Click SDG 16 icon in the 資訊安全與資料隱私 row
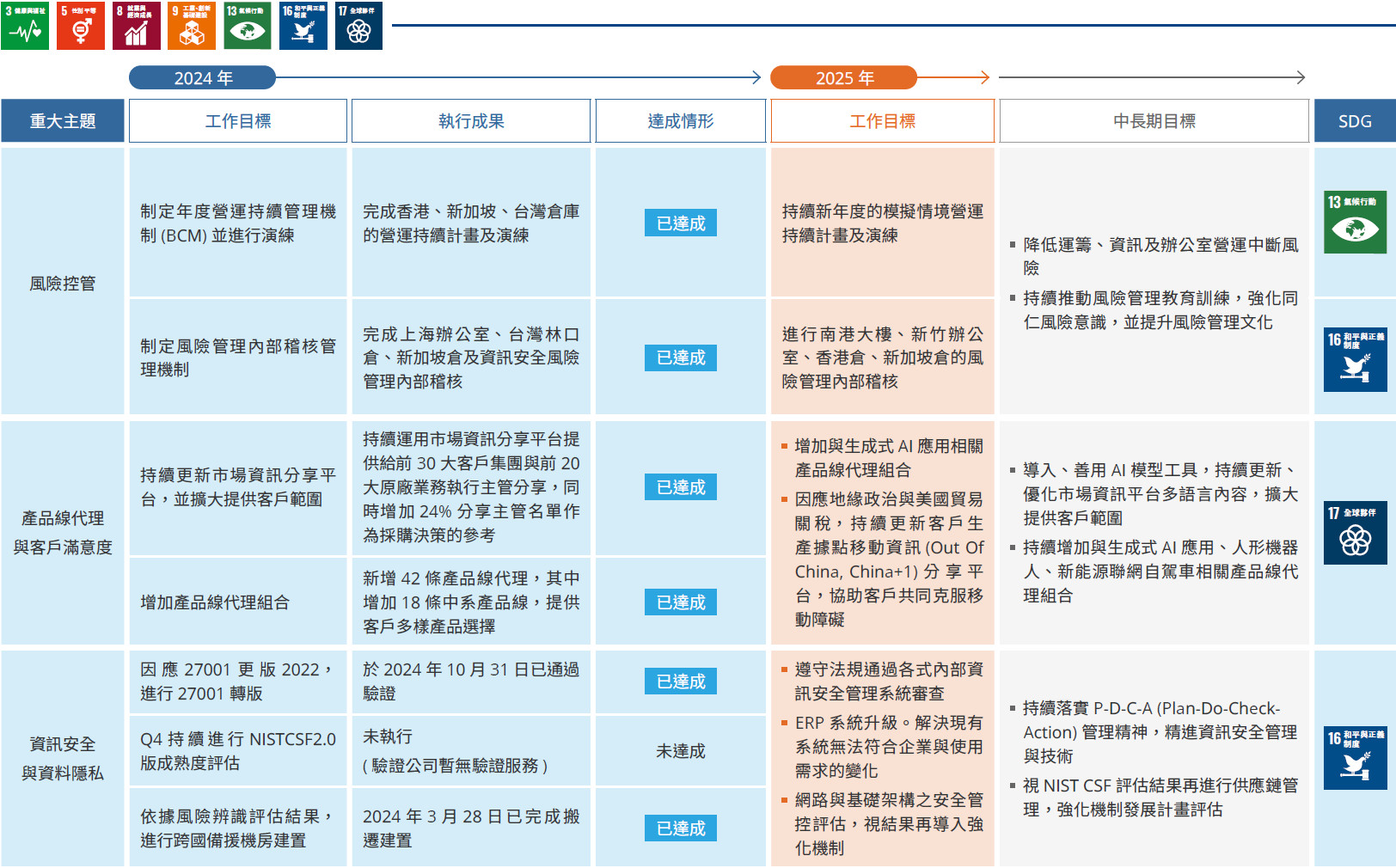This screenshot has height=868, width=1396. 1355,757
